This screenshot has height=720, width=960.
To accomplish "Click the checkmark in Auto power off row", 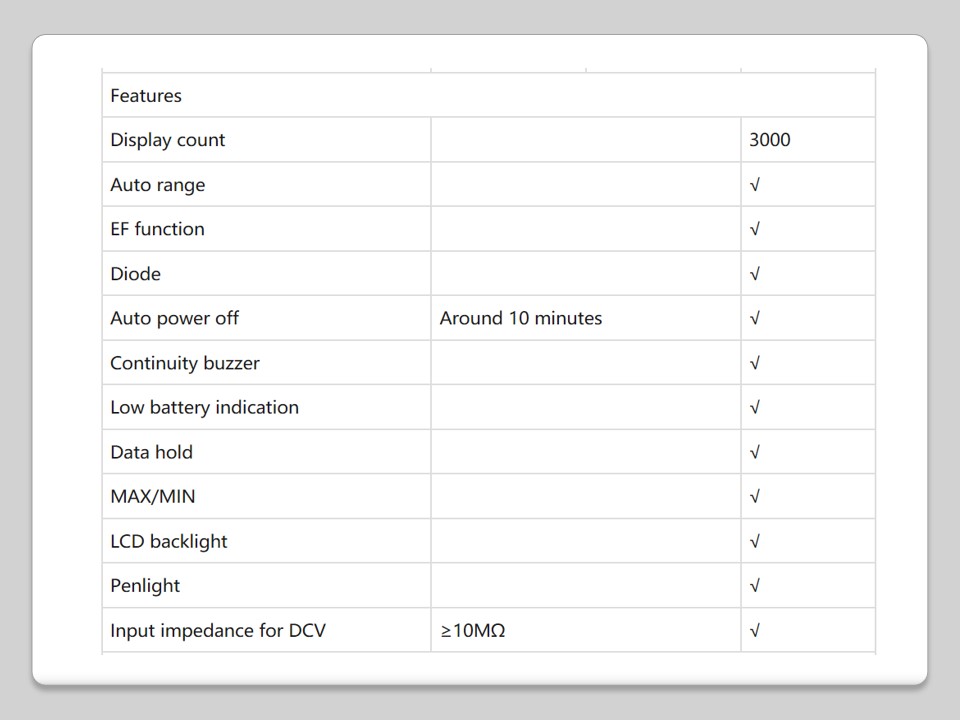I will pos(755,318).
